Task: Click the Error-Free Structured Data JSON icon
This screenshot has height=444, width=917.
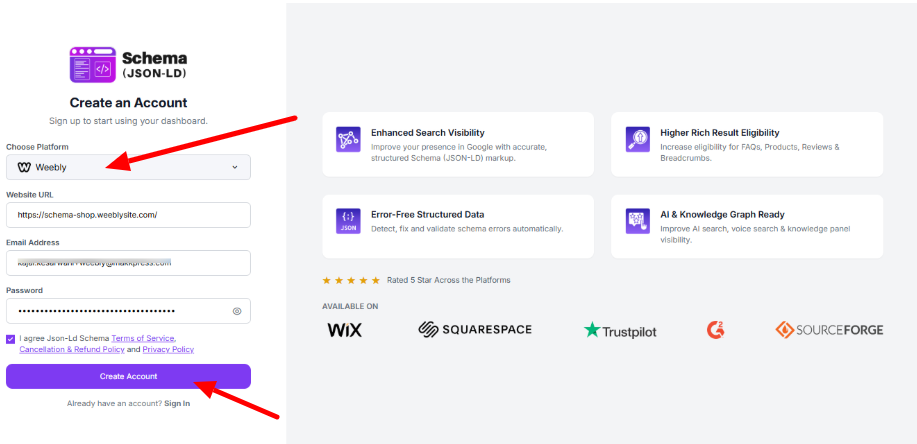Action: [348, 221]
